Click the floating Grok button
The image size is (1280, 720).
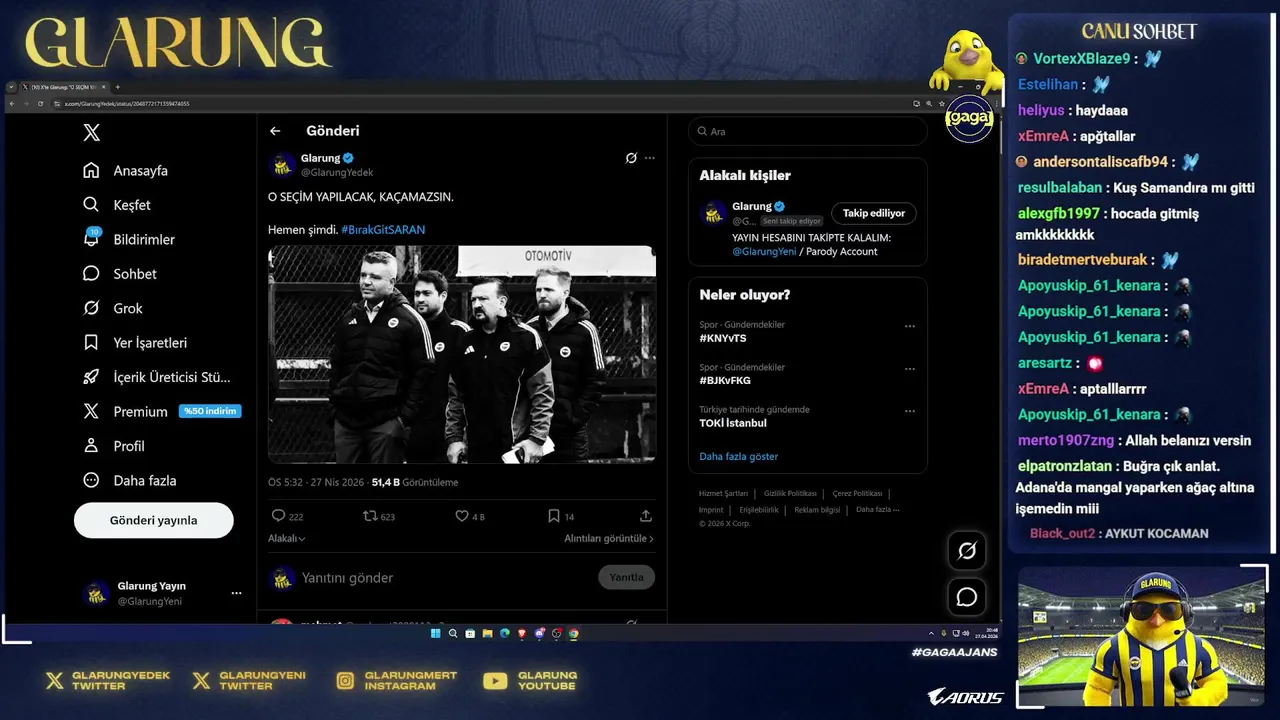pyautogui.click(x=967, y=551)
